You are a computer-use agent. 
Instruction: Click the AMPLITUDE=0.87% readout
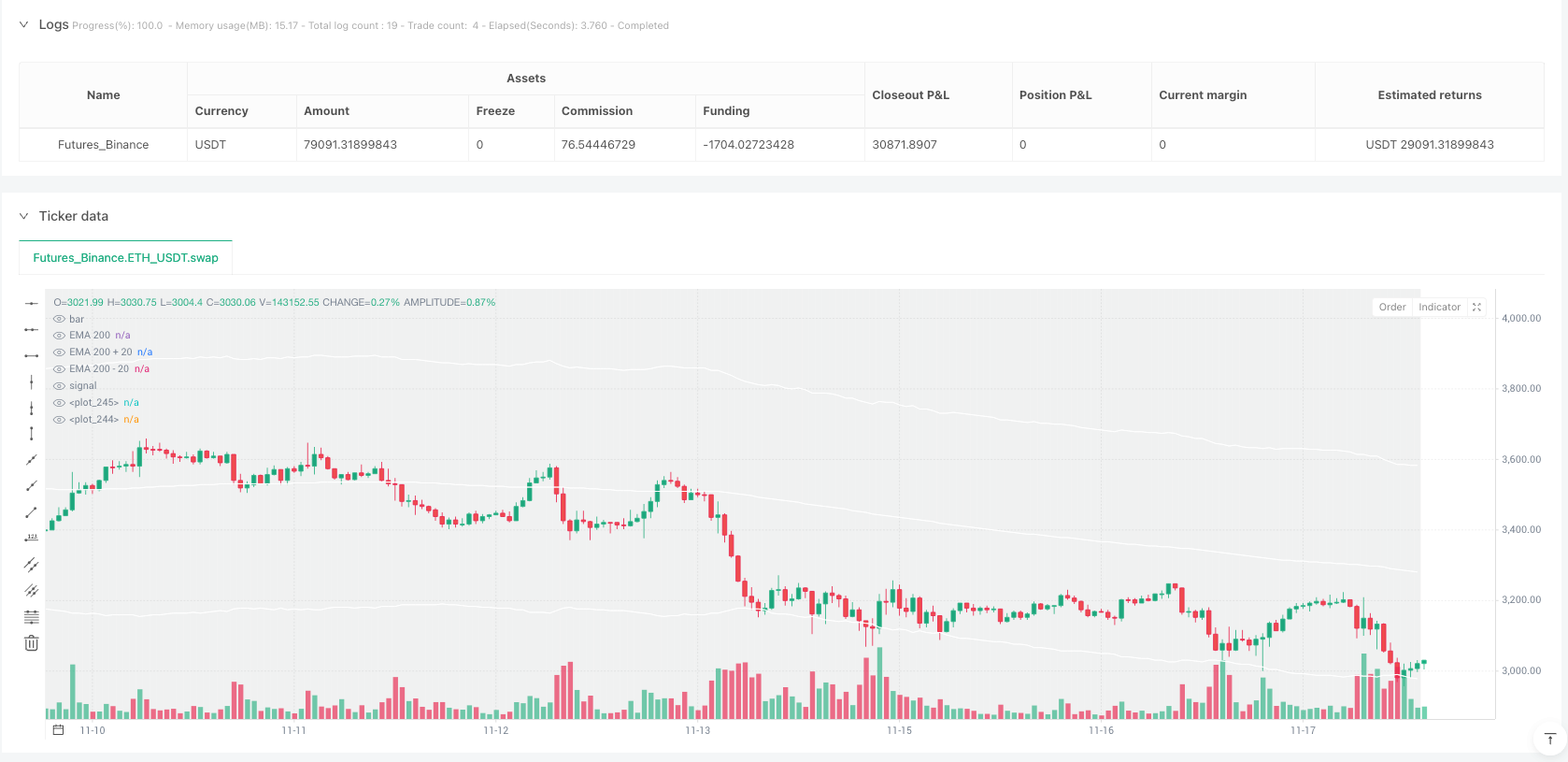pyautogui.click(x=449, y=303)
